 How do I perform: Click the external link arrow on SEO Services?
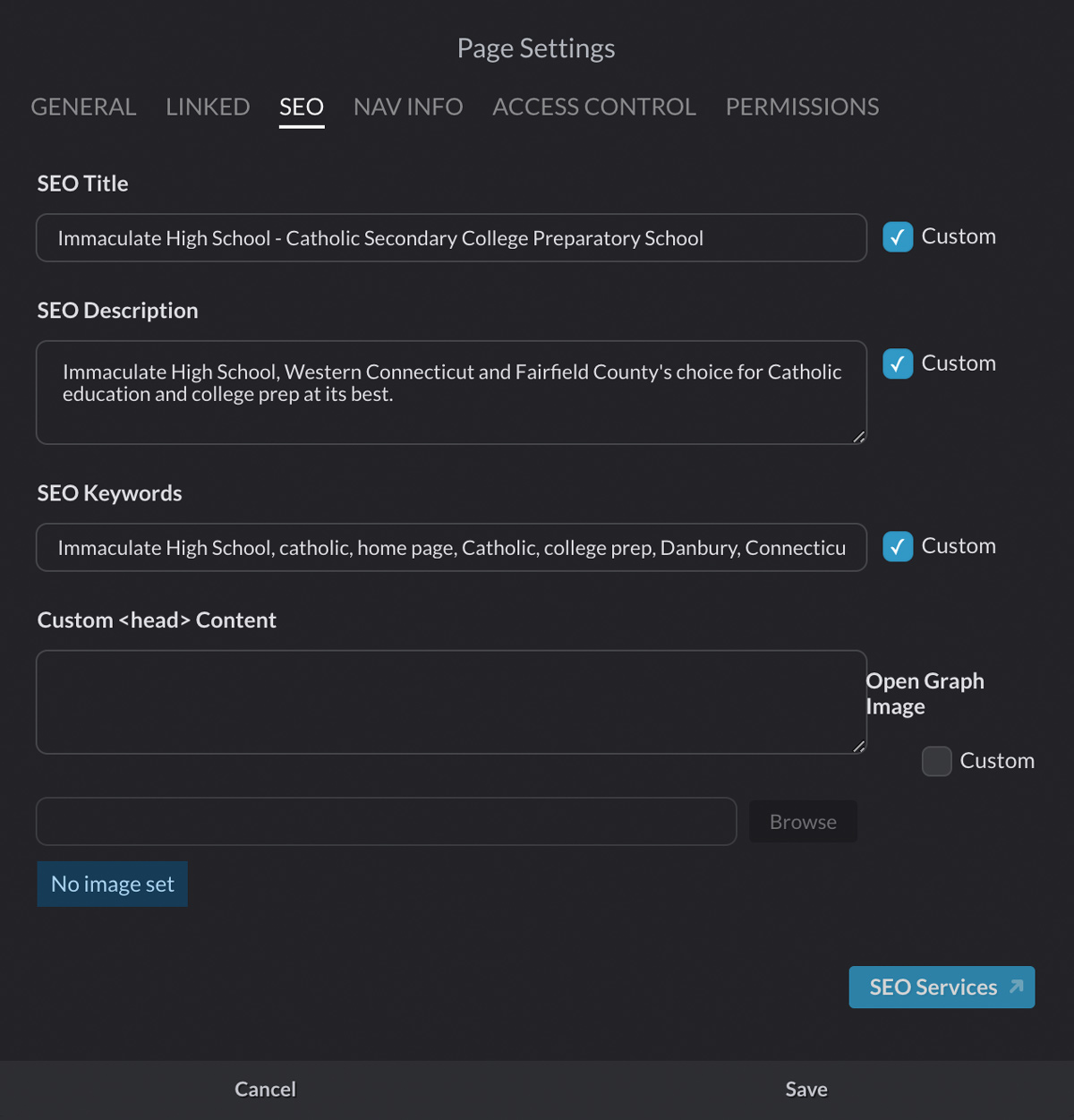[x=1014, y=987]
